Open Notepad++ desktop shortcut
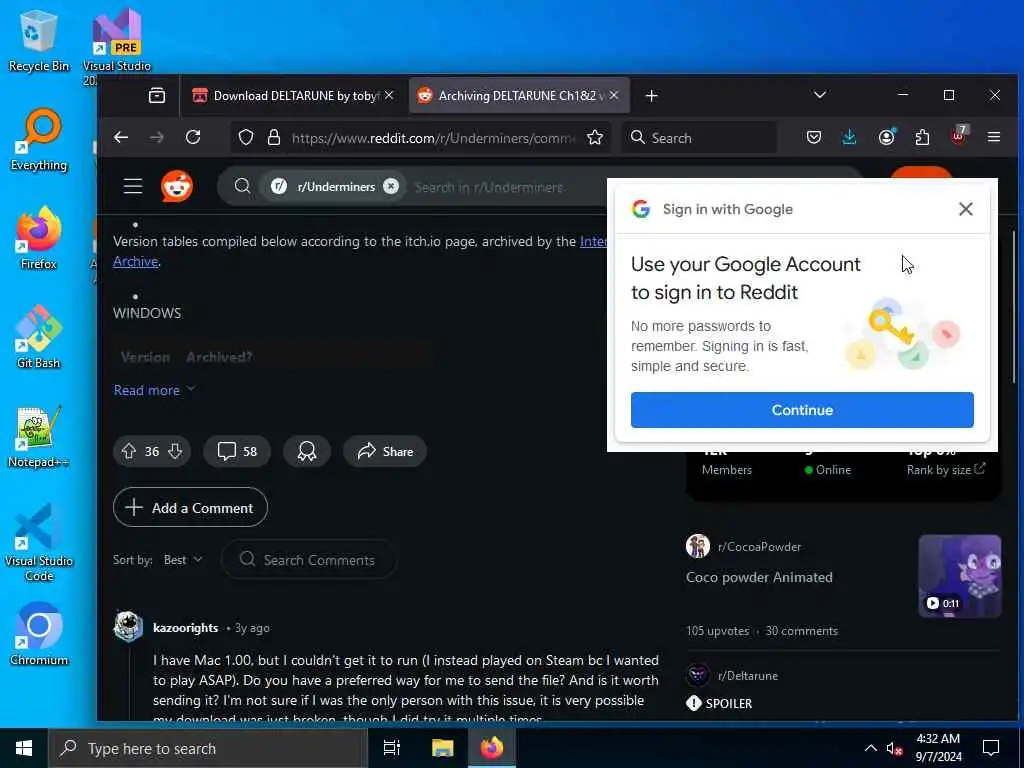The height and width of the screenshot is (768, 1024). click(39, 436)
